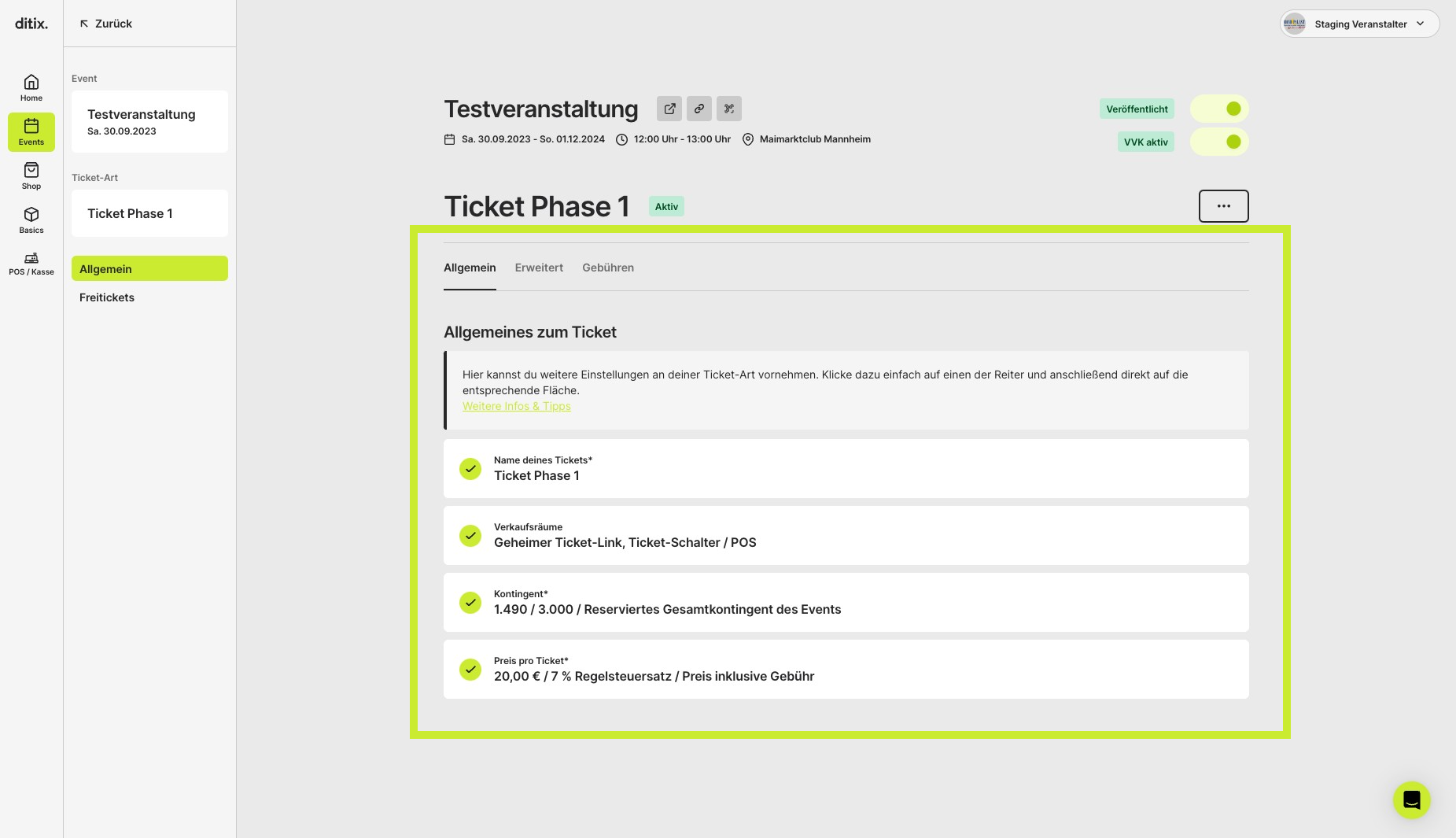1456x838 pixels.
Task: Open the Shop section icon
Action: point(31,175)
